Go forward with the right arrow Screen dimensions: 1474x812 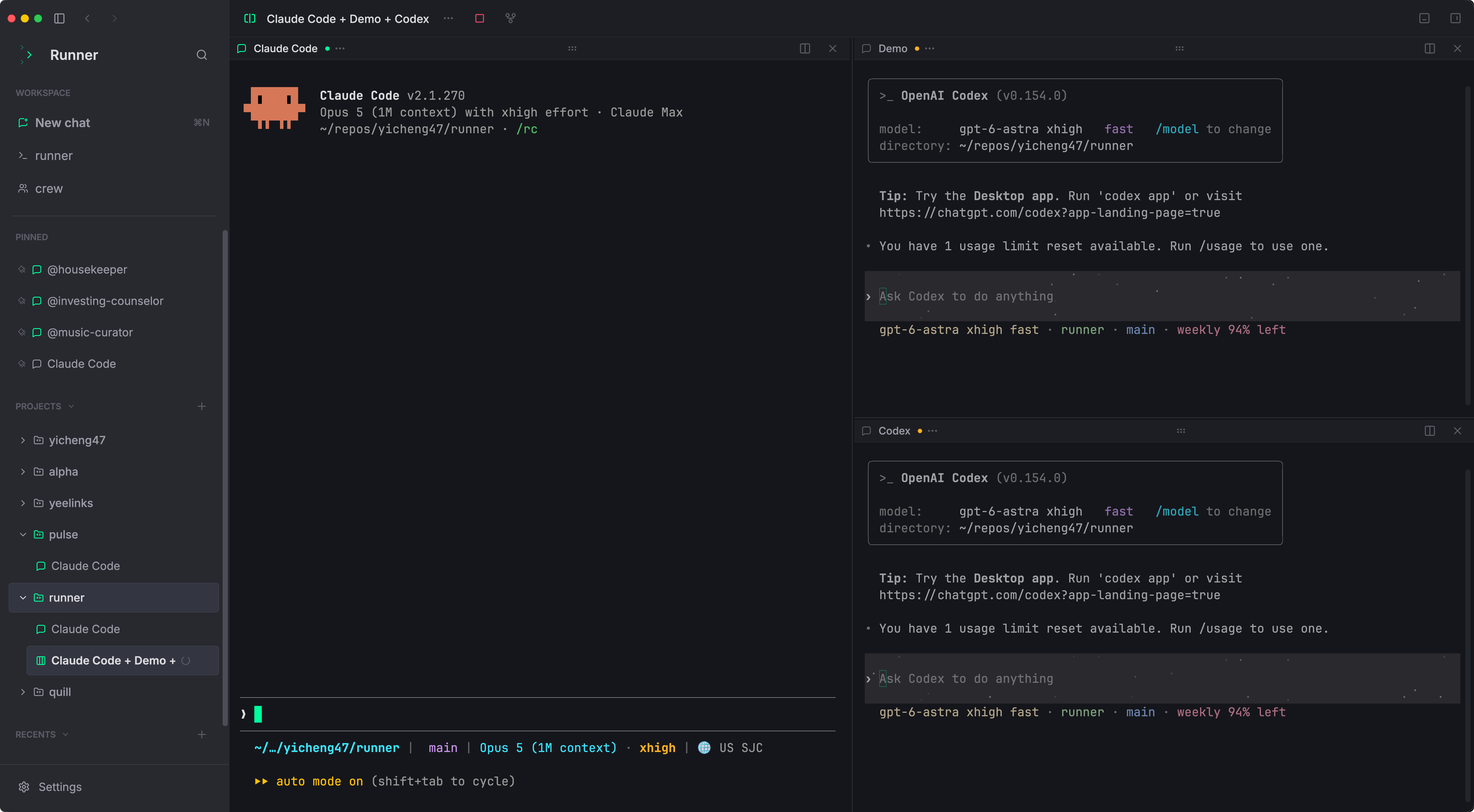pyautogui.click(x=114, y=18)
